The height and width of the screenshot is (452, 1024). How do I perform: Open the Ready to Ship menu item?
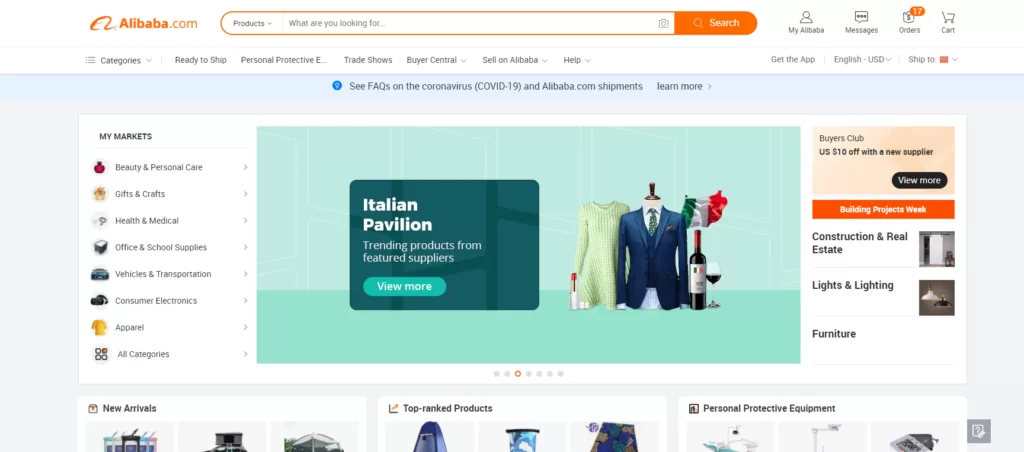click(x=200, y=60)
